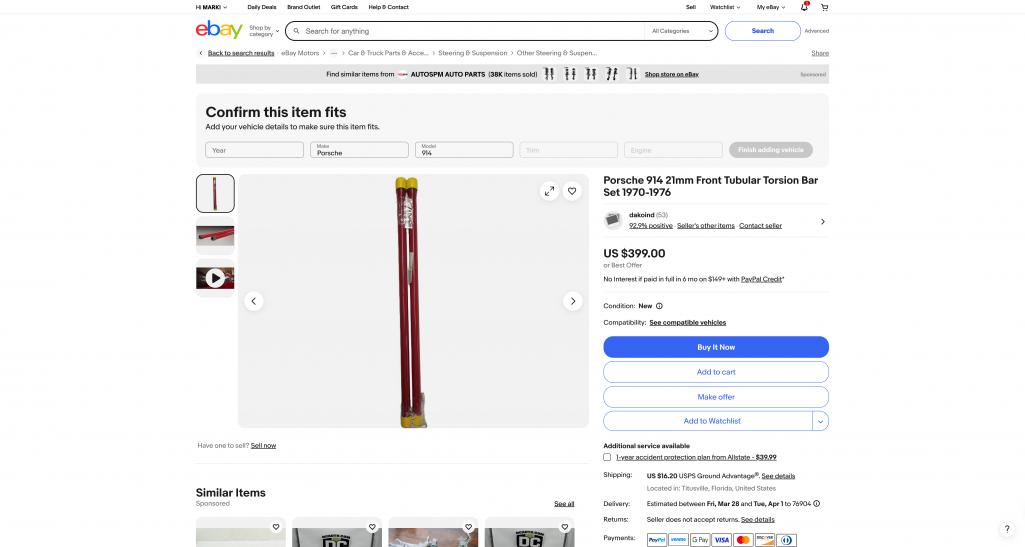Viewport: 1025px width, 547px height.
Task: Favorite the first similar item heart
Action: coord(276,527)
